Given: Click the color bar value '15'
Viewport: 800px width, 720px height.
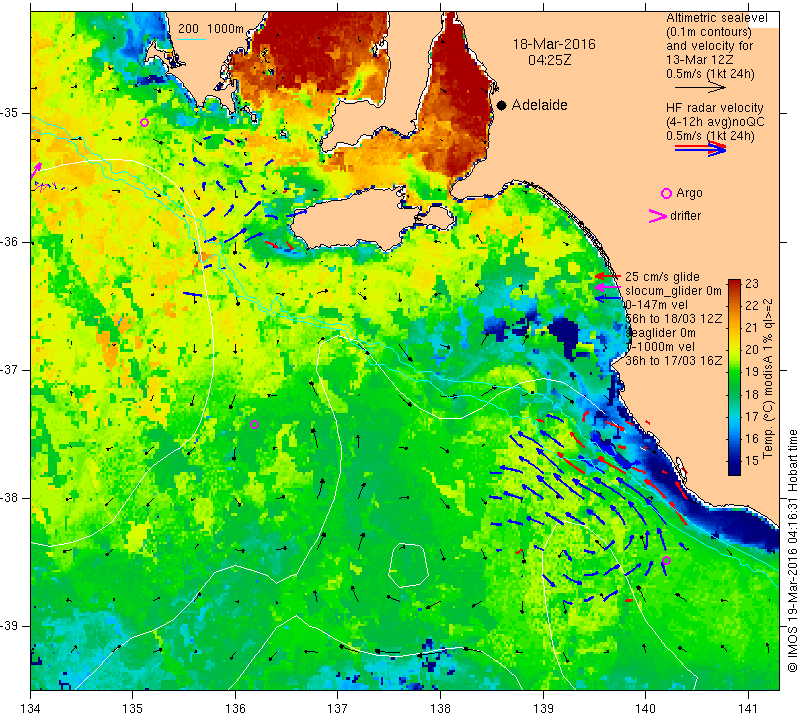Looking at the screenshot, I should [x=752, y=460].
